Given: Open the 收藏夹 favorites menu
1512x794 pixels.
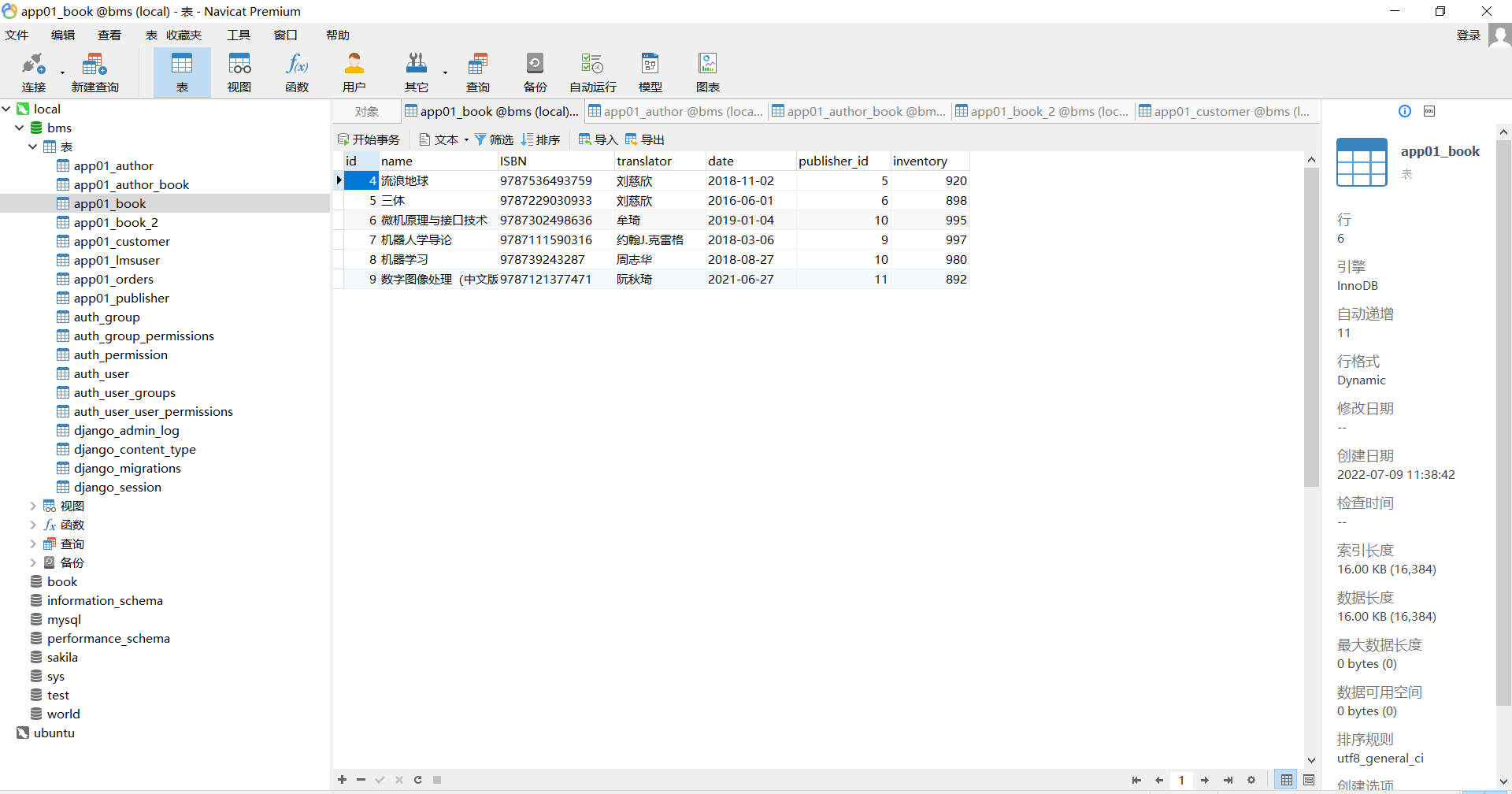Looking at the screenshot, I should tap(184, 35).
